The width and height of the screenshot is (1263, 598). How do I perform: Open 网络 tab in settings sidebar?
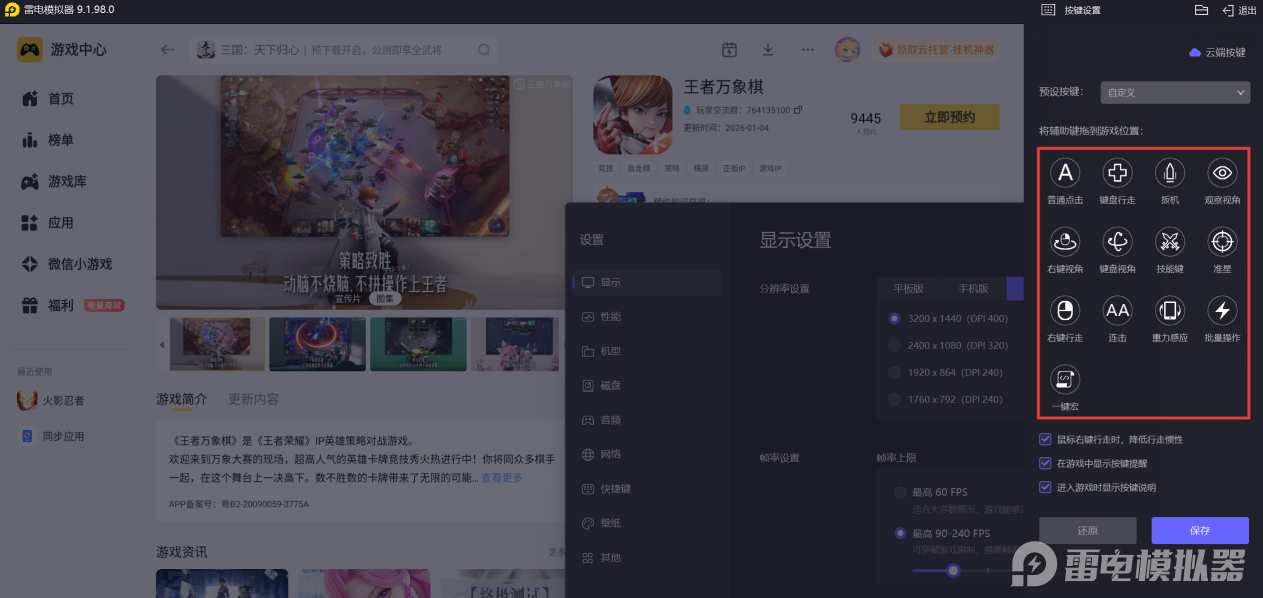(x=647, y=454)
